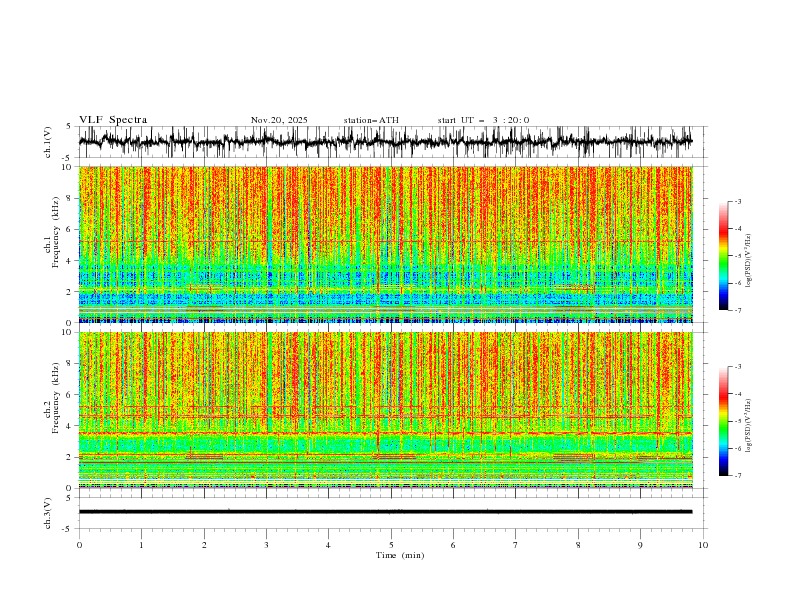The height and width of the screenshot is (612, 792).
Task: Click the ch.1 spectrogram panel
Action: coord(386,244)
